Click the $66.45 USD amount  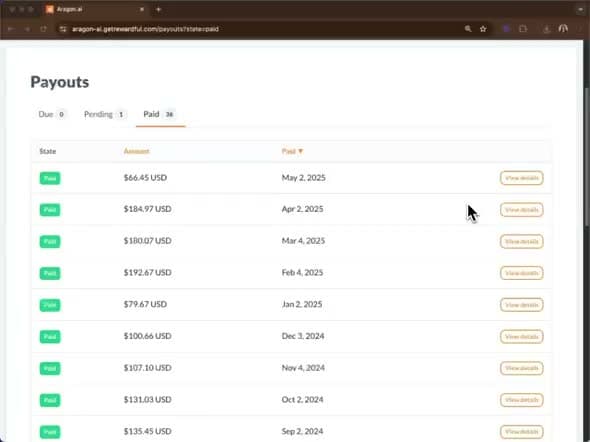tap(145, 178)
